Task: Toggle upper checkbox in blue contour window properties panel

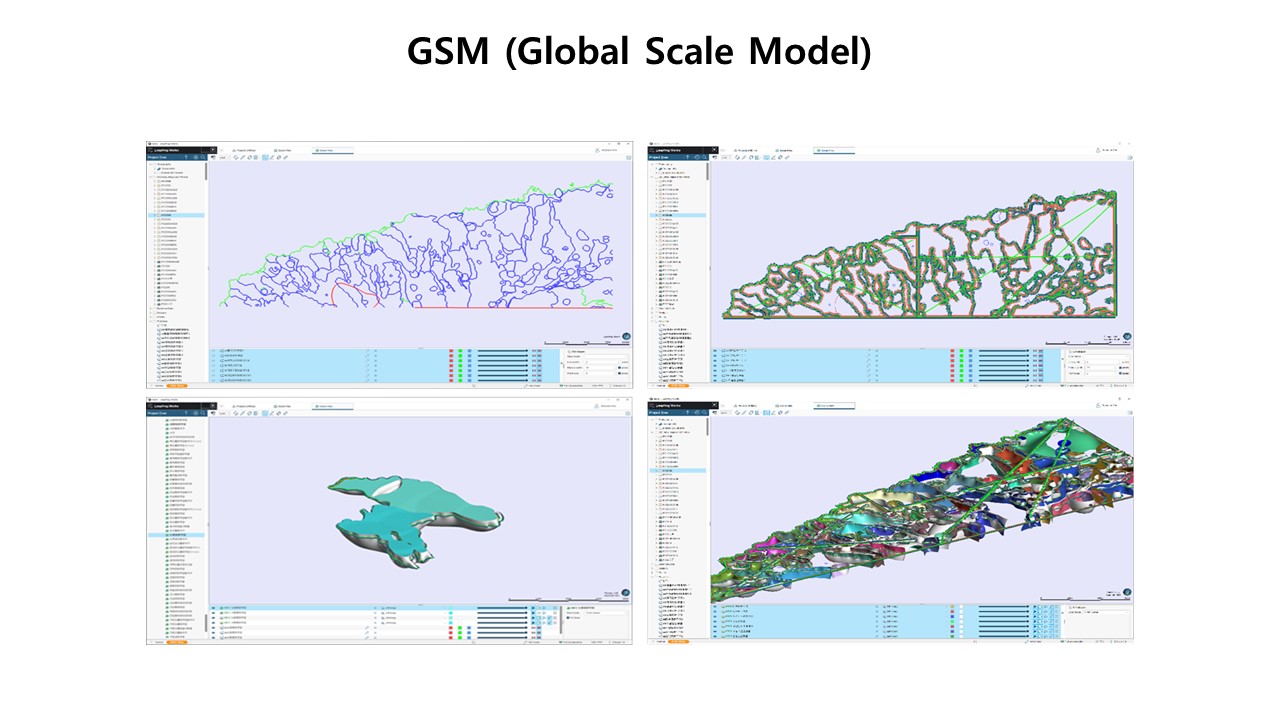Action: (620, 368)
